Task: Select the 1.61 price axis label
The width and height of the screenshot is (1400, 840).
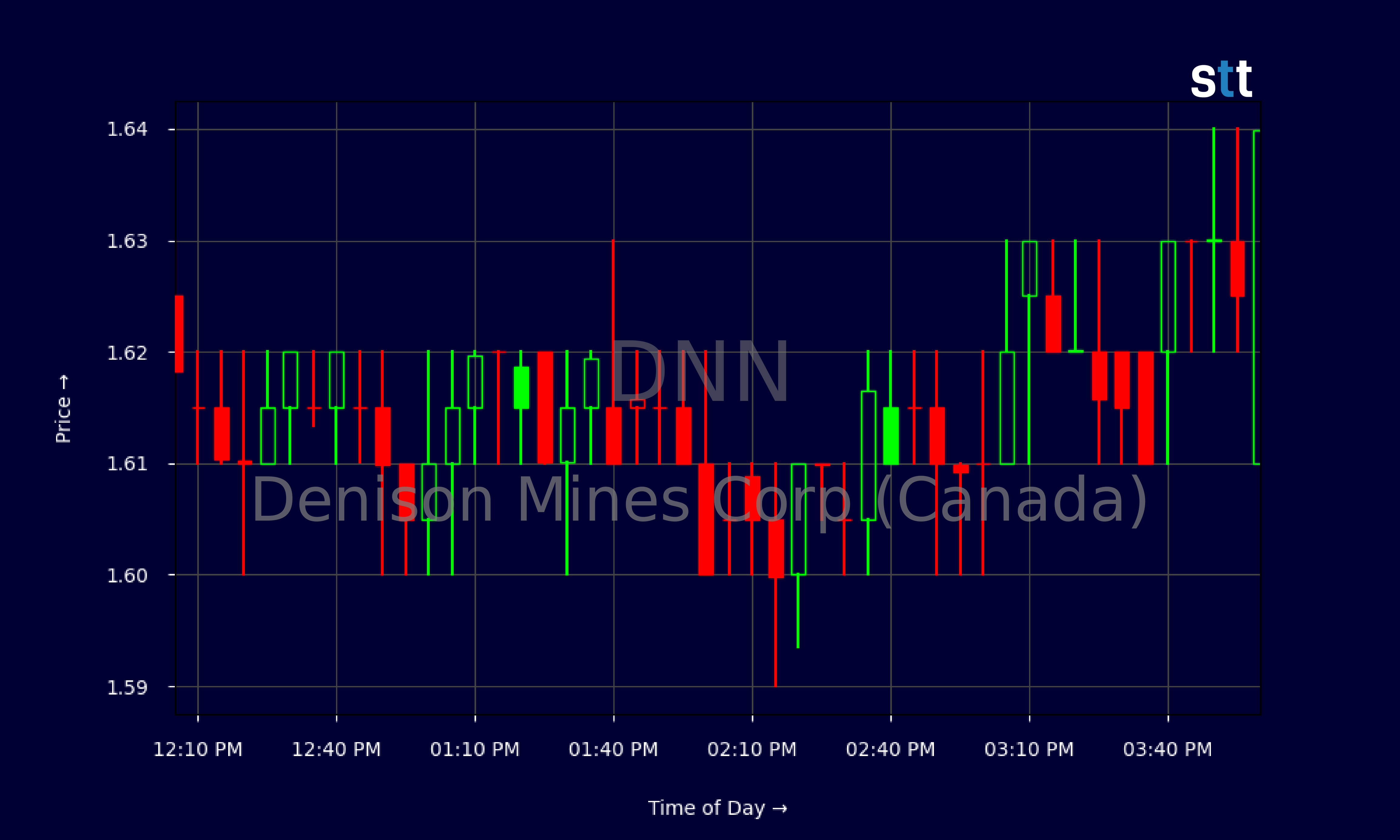Action: [127, 464]
